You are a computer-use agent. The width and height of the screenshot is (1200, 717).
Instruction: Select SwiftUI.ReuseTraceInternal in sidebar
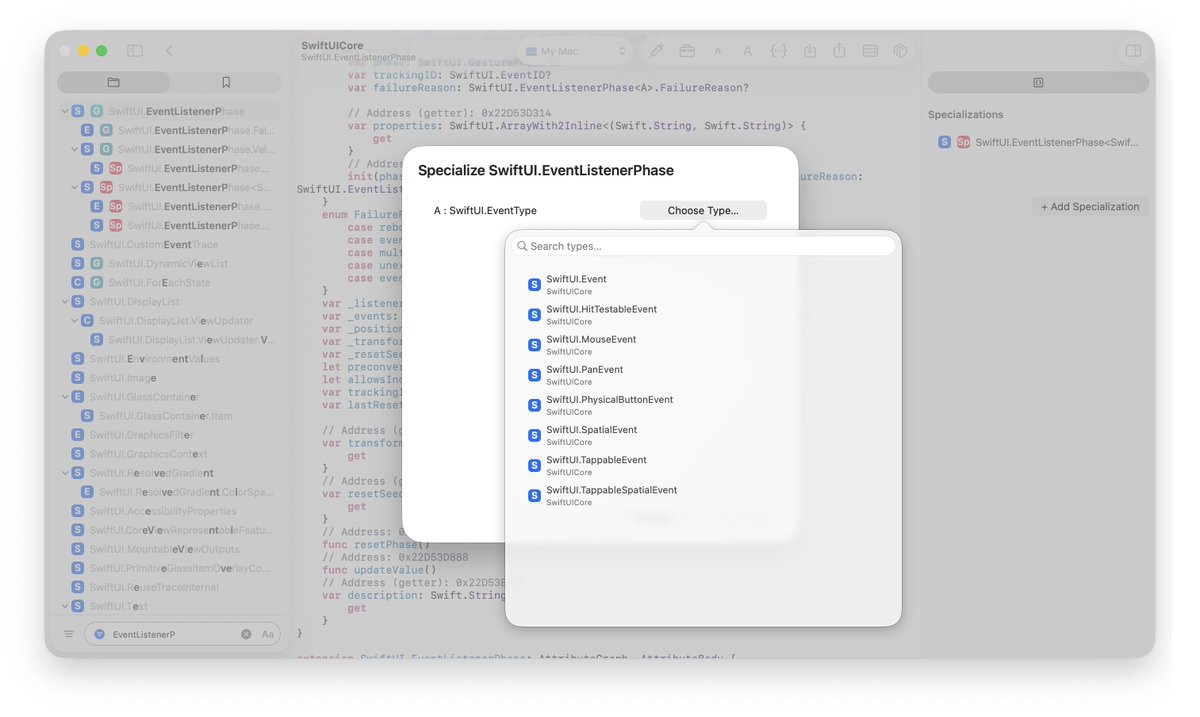pos(170,586)
